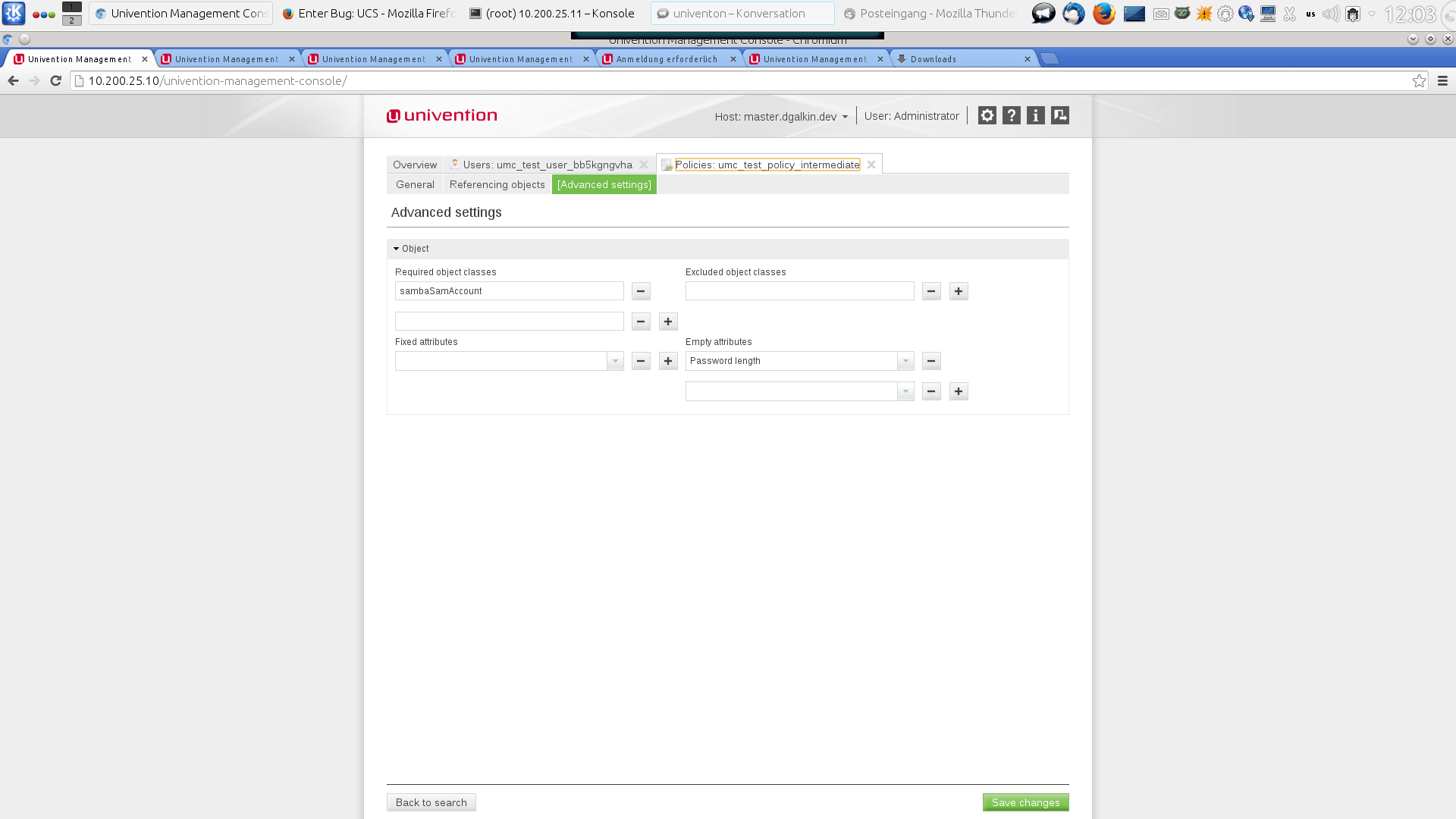Open the Referencing objects tab
The image size is (1456, 819).
(497, 184)
